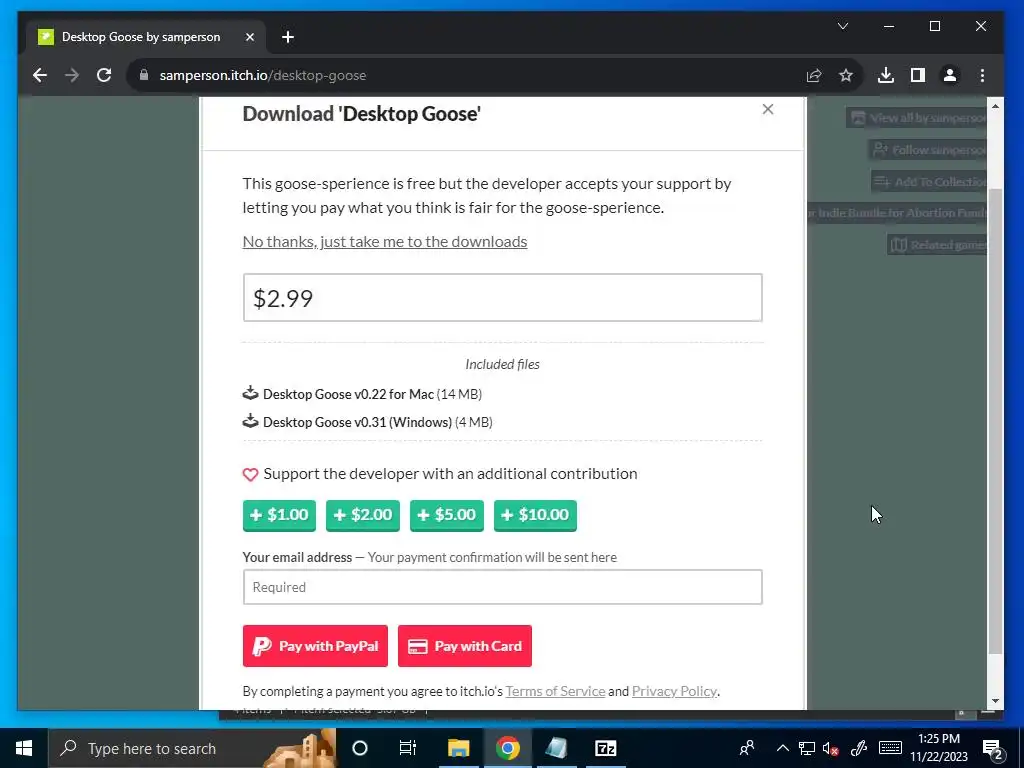Open File Explorer from taskbar
This screenshot has width=1024, height=768.
pyautogui.click(x=458, y=748)
